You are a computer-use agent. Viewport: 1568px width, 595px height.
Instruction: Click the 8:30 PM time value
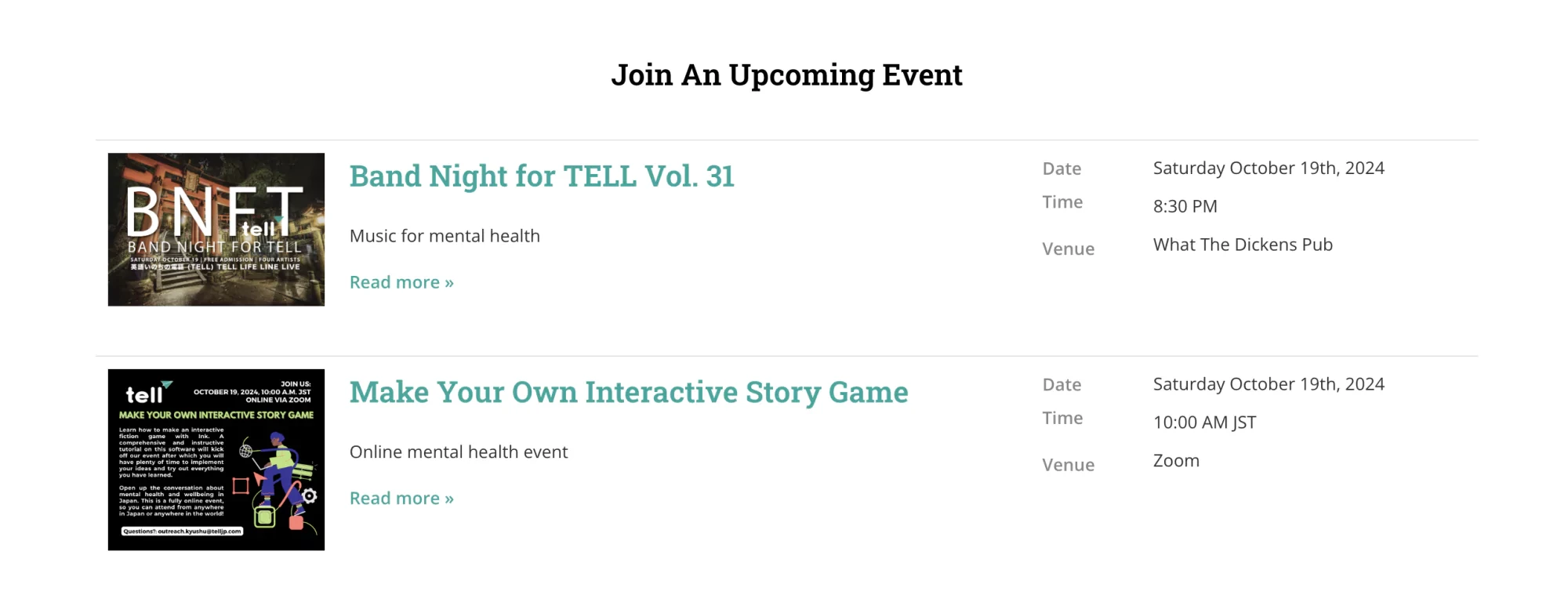1185,206
